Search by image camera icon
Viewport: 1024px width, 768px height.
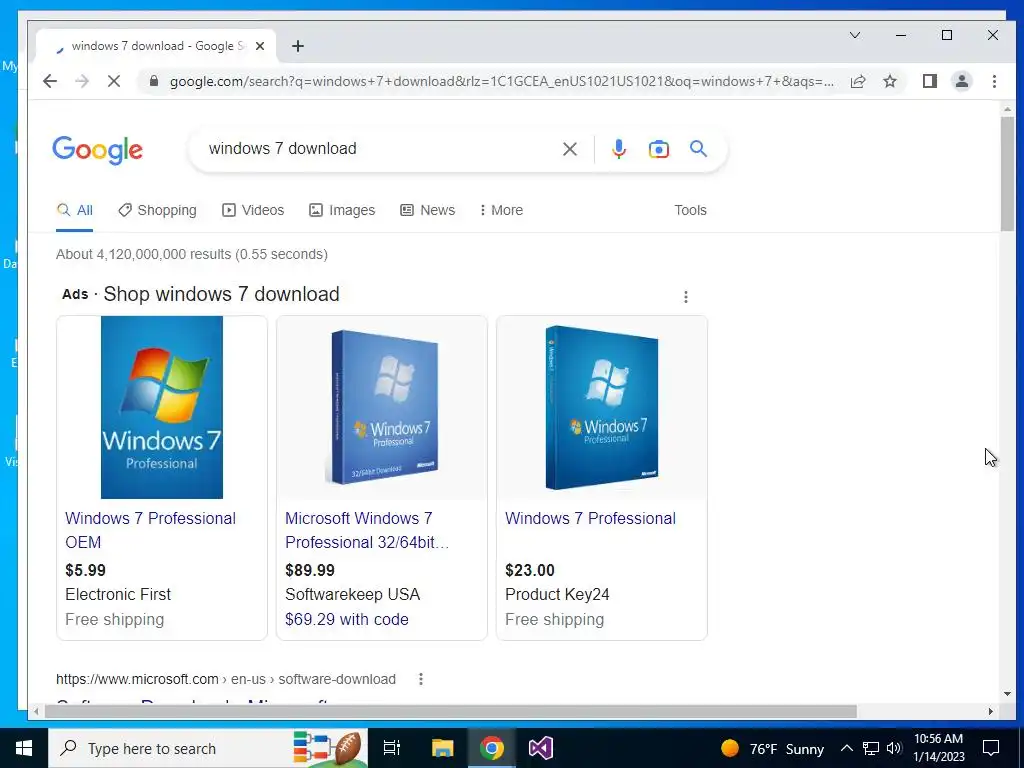pos(658,149)
